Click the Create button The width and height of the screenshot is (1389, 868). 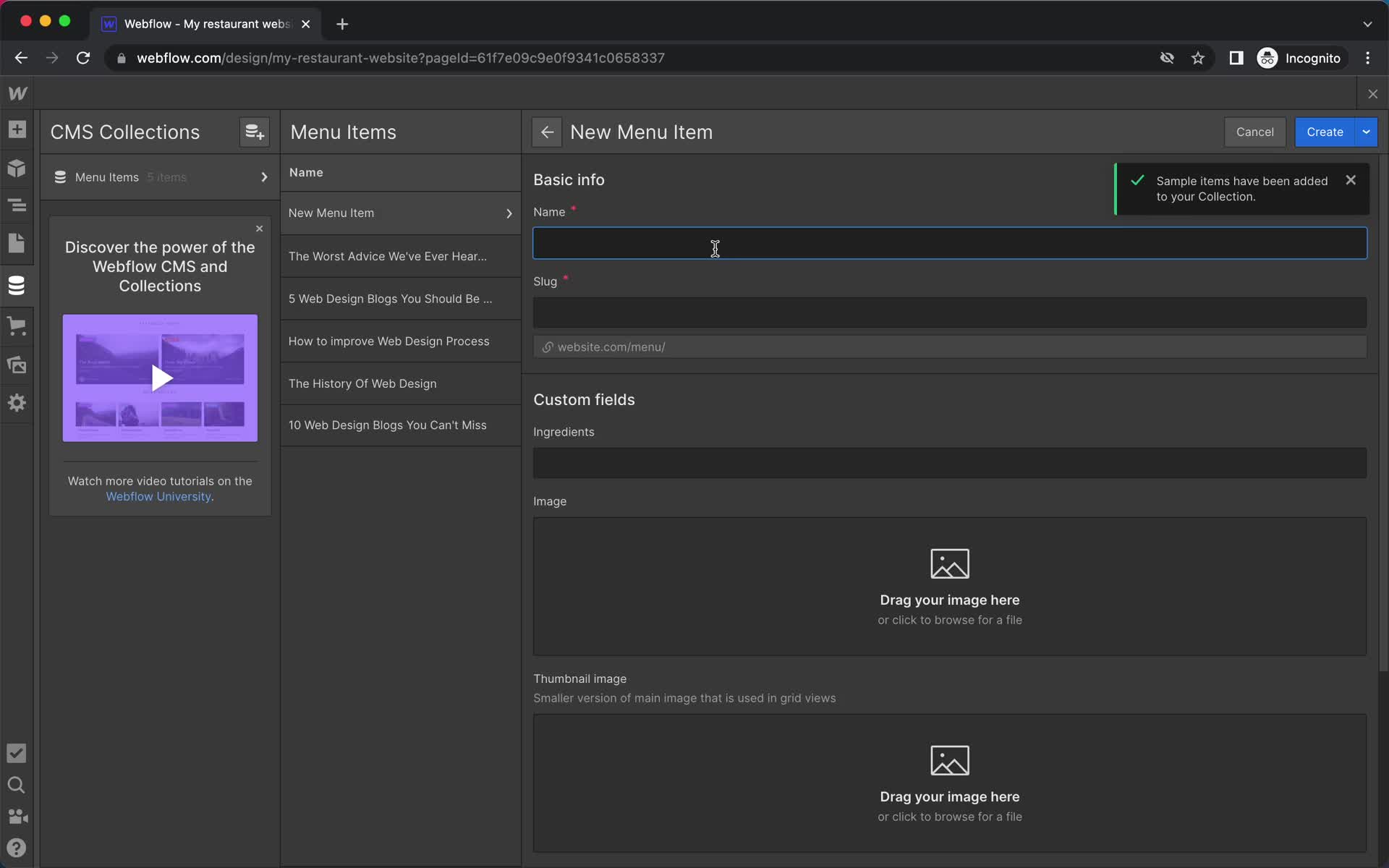tap(1325, 132)
